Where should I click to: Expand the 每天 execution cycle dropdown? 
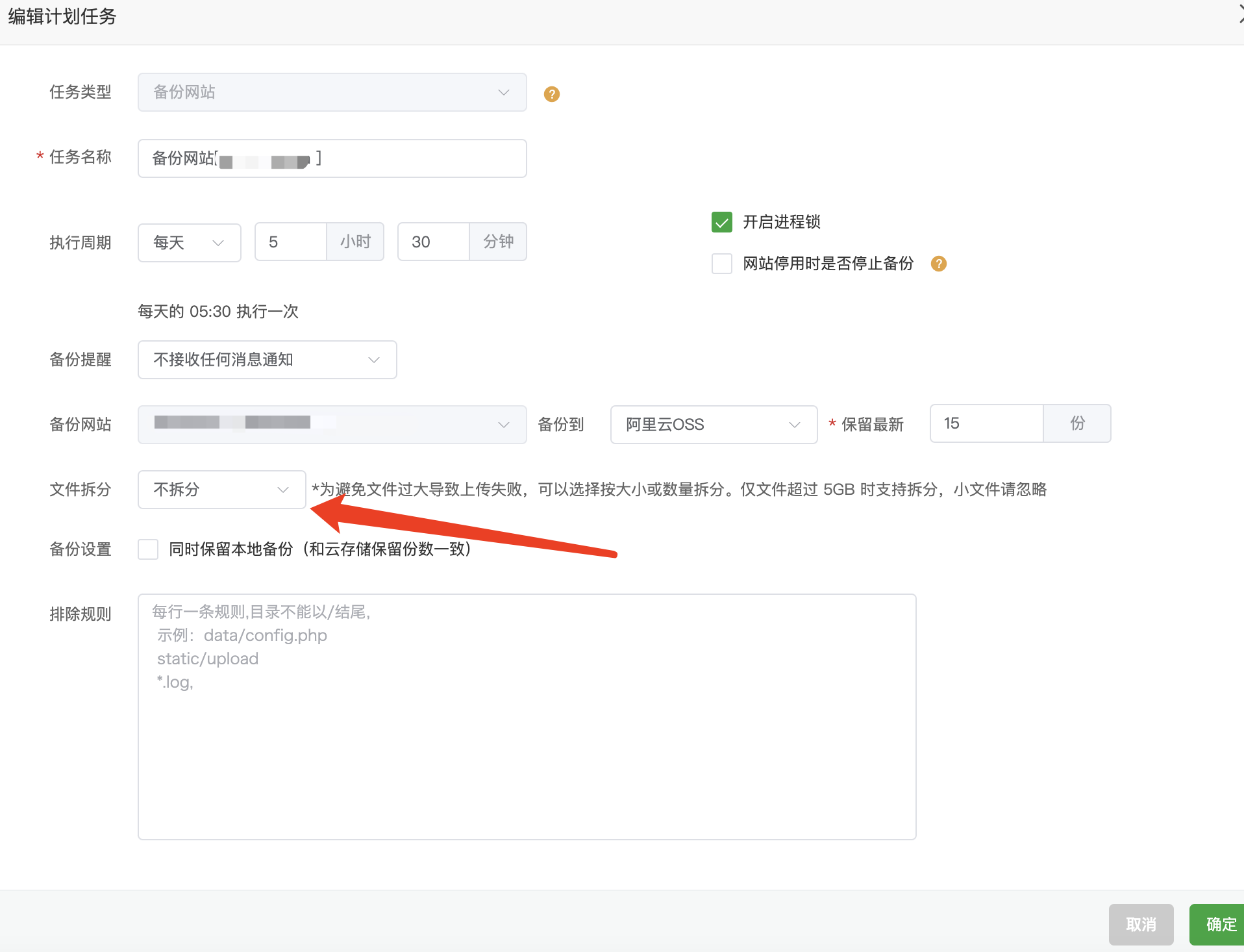190,243
